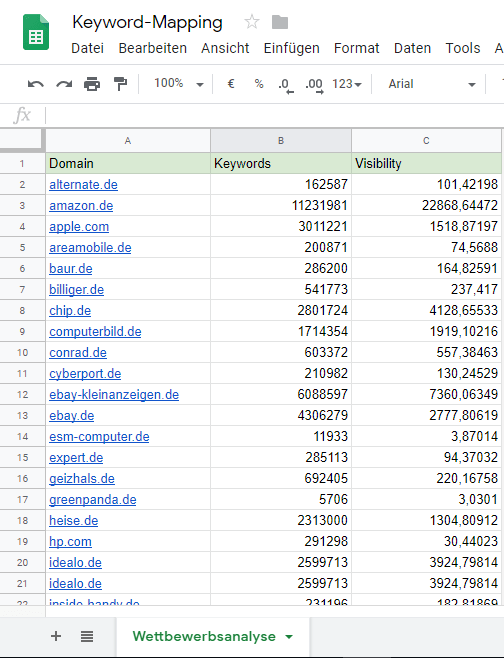This screenshot has height=658, width=504.
Task: Open the Bearbeiten menu
Action: pos(153,48)
